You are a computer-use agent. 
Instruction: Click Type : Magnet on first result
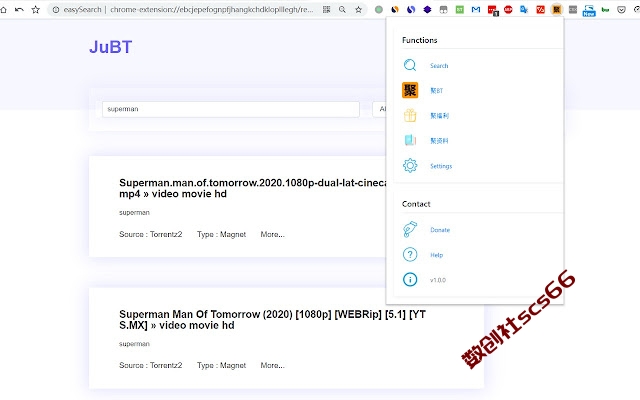pos(221,234)
